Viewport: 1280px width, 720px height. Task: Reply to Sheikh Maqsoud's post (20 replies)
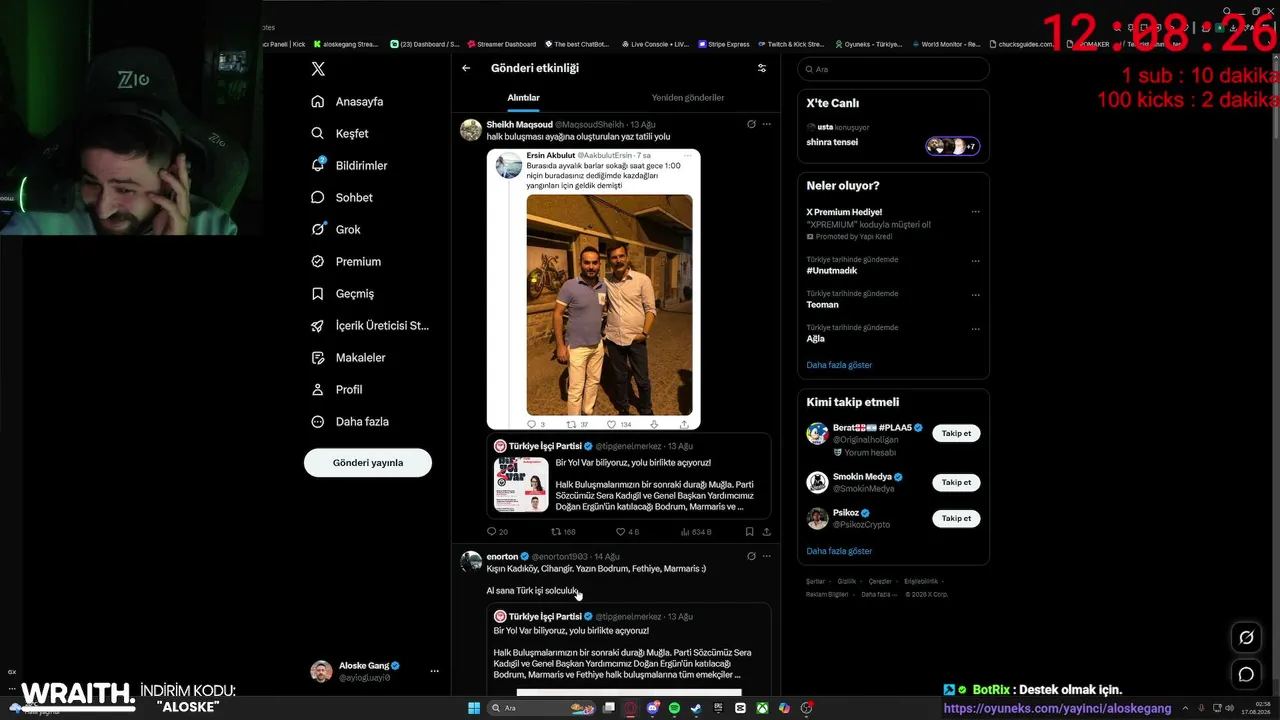coord(497,532)
